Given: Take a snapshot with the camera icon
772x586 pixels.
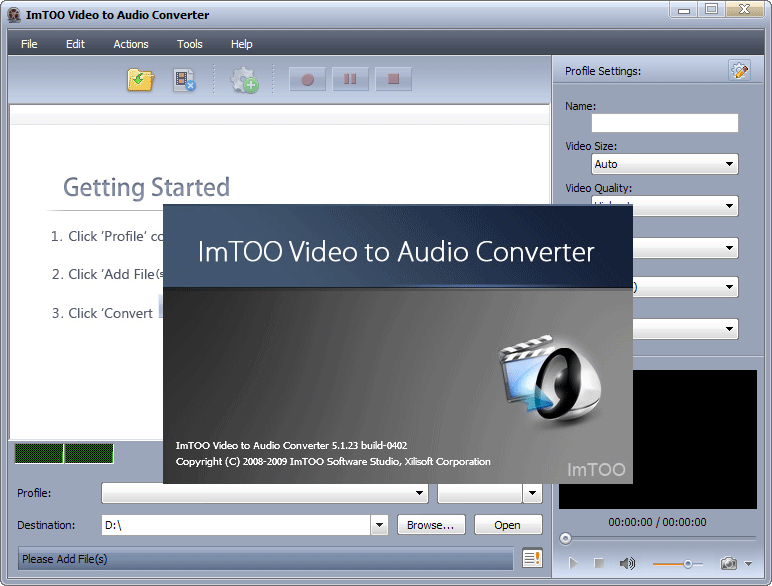Looking at the screenshot, I should 728,563.
